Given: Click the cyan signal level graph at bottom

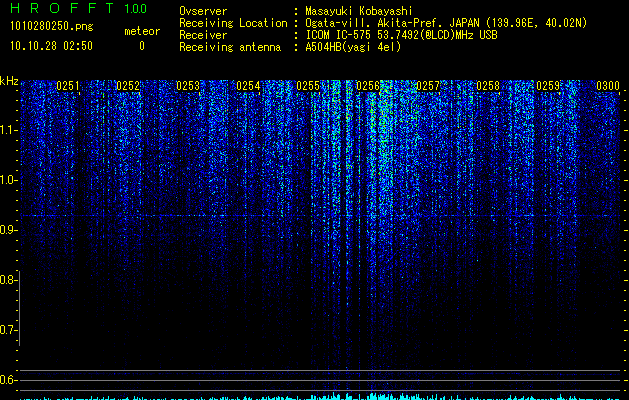Looking at the screenshot, I should tap(320, 397).
